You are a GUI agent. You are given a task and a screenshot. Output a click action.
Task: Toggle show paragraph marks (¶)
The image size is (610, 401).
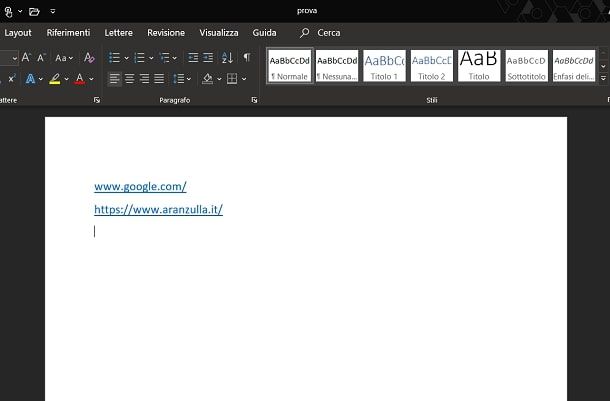[x=247, y=58]
